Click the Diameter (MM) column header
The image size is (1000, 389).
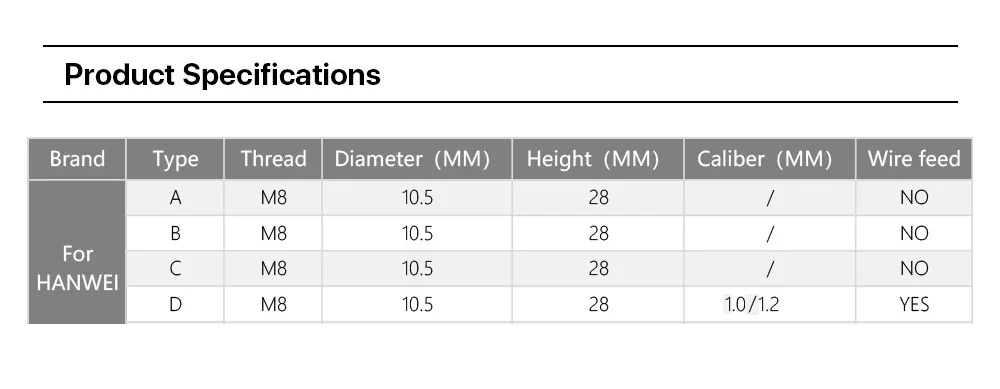417,159
